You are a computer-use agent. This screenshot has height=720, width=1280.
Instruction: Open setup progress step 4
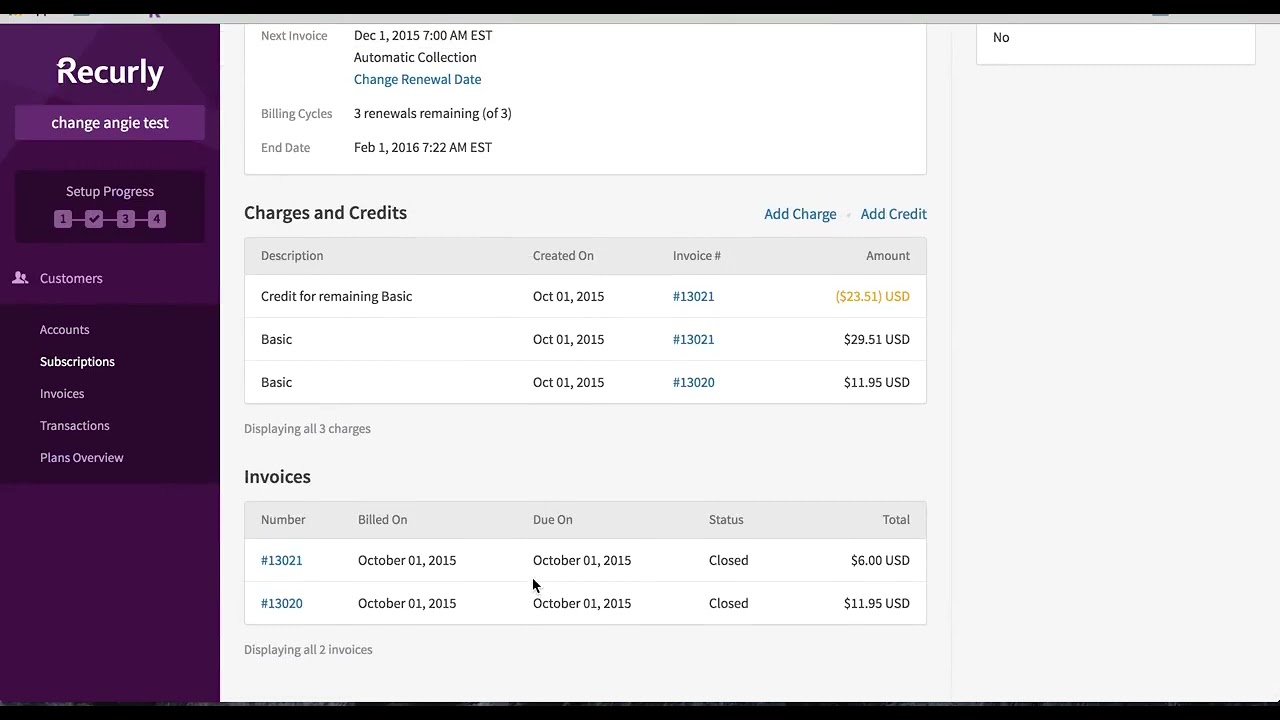click(x=156, y=219)
